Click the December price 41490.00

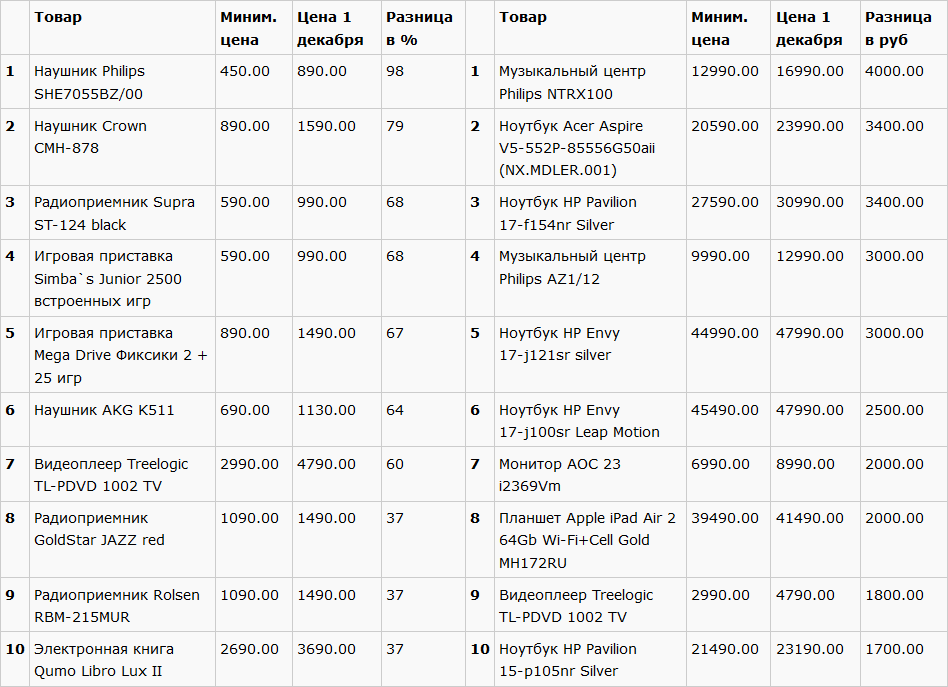(x=810, y=518)
